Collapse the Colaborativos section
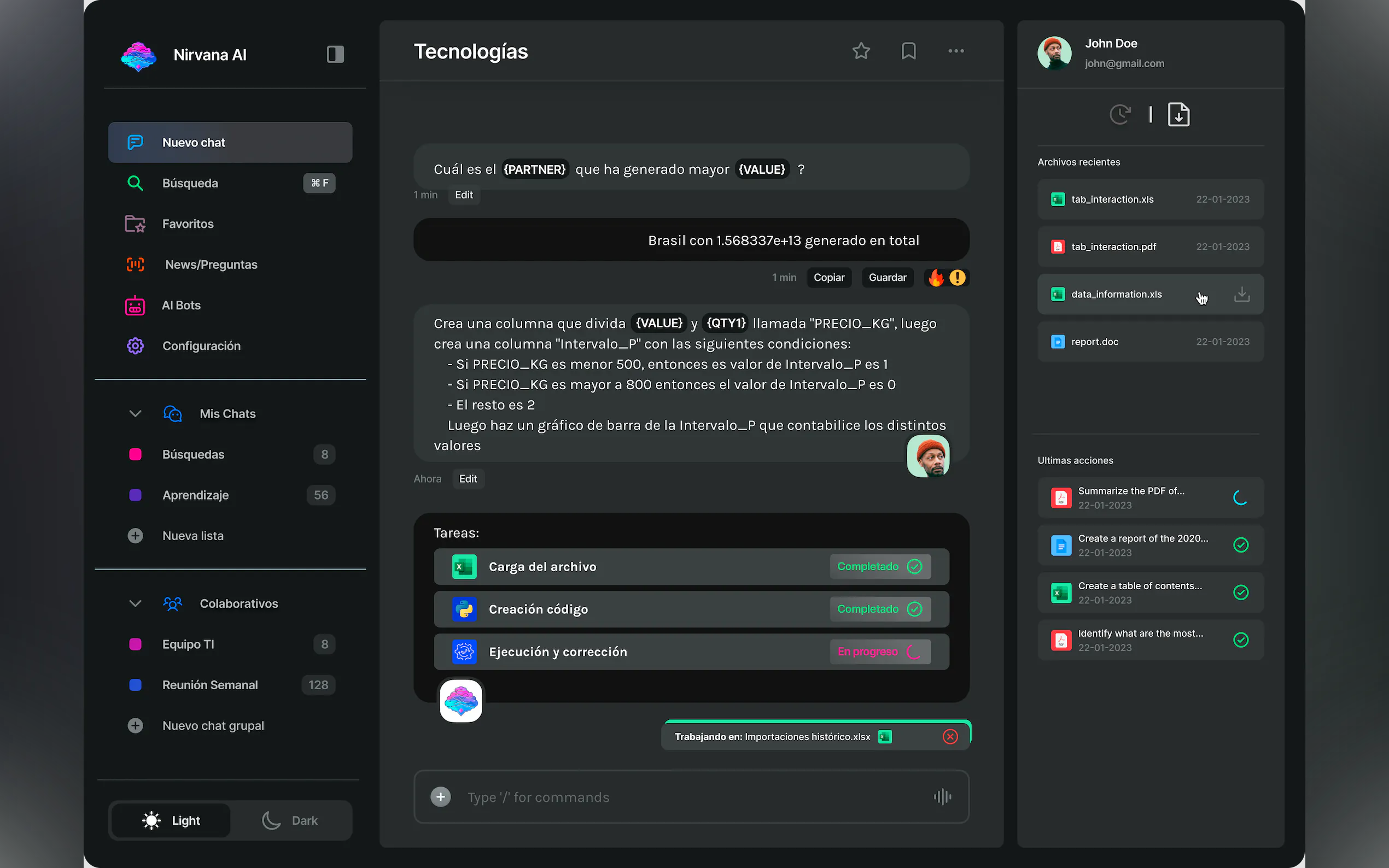 pyautogui.click(x=136, y=603)
